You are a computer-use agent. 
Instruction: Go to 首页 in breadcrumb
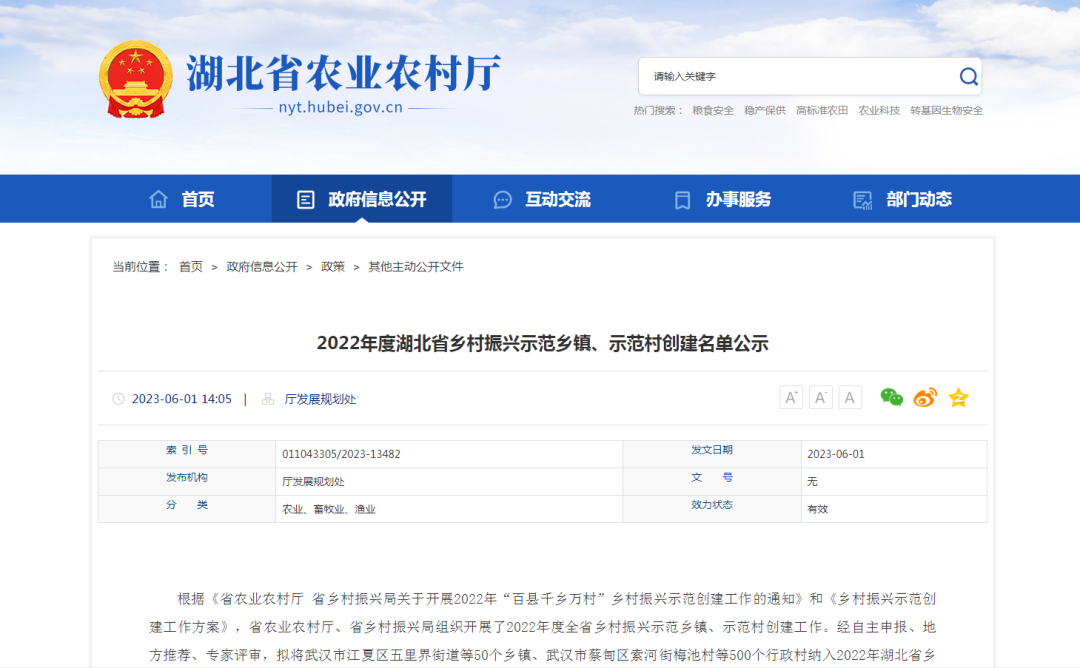coord(191,267)
